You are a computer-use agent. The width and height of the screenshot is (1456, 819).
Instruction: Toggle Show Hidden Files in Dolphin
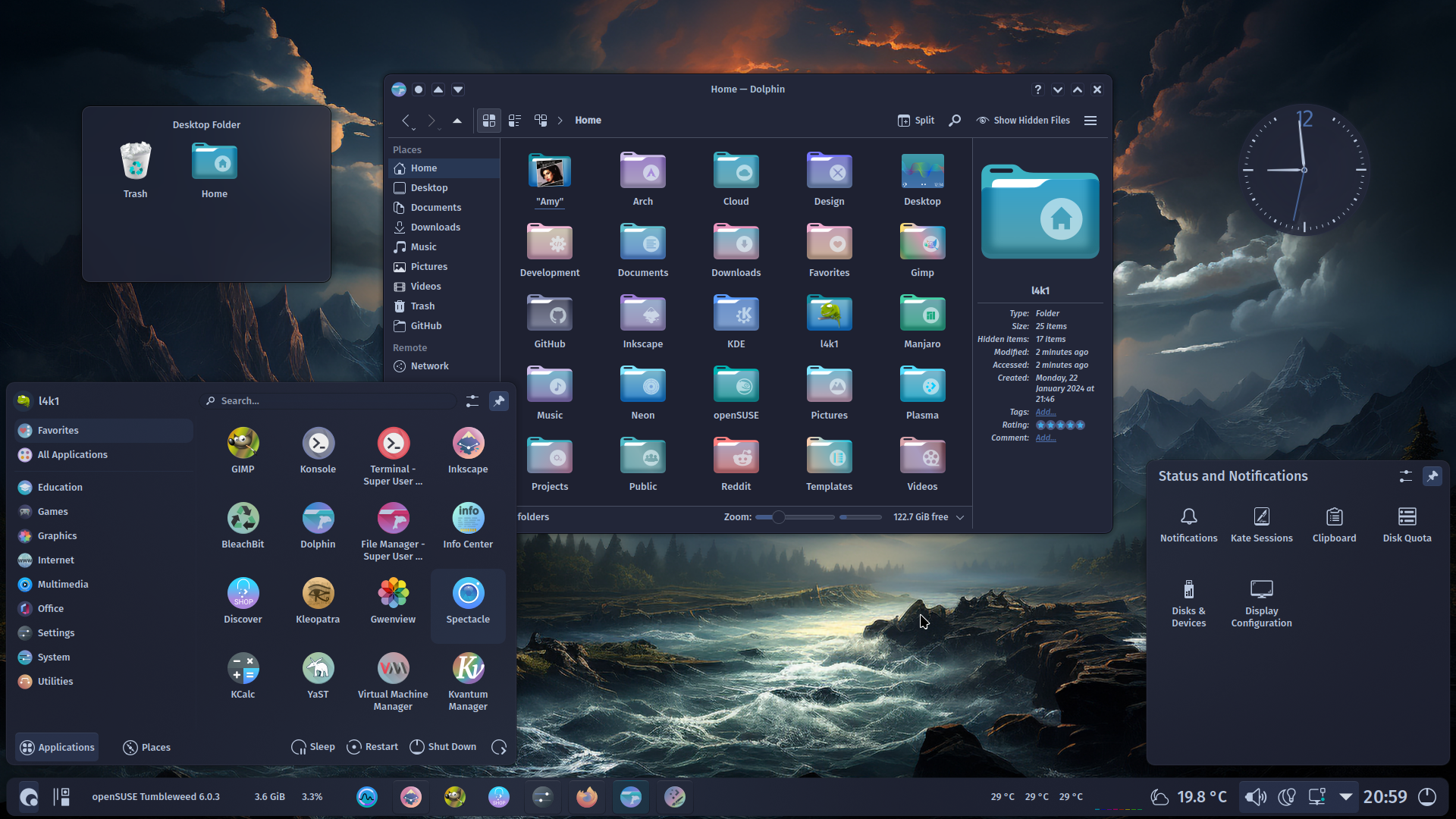tap(1023, 121)
